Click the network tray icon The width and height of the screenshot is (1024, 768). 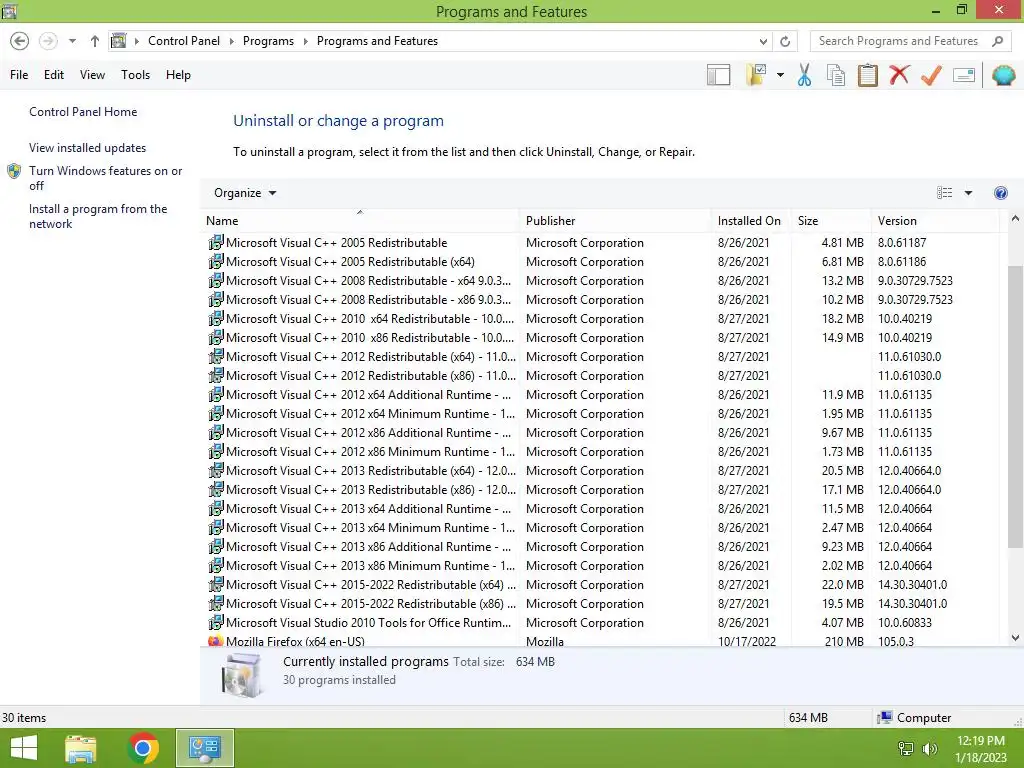coord(906,748)
